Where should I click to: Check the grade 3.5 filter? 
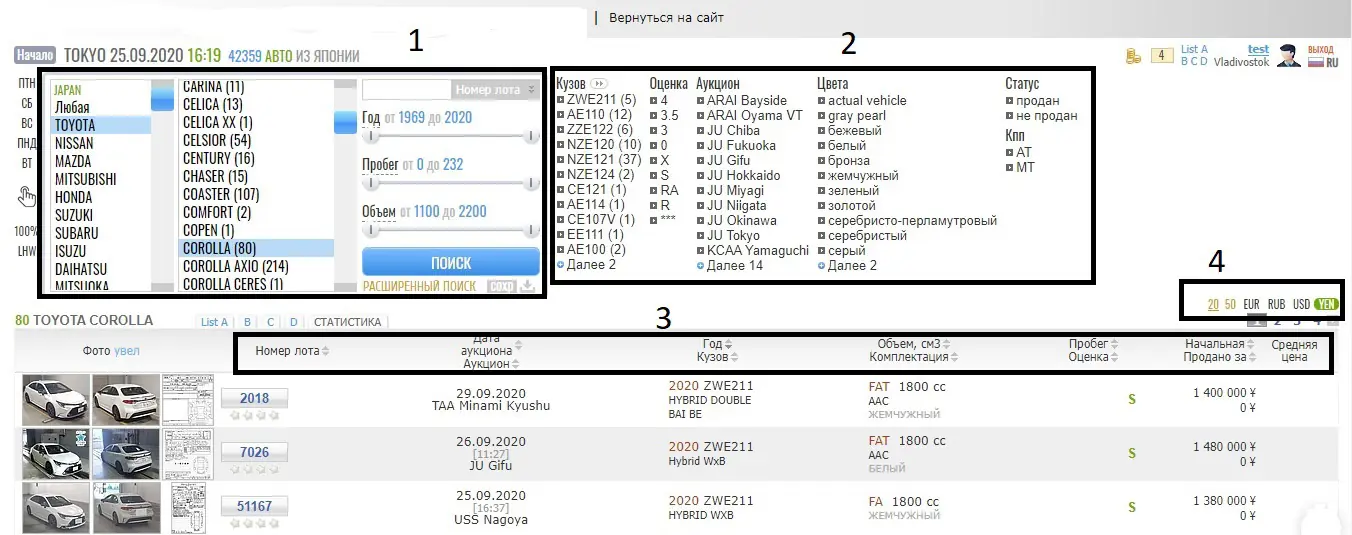[654, 115]
